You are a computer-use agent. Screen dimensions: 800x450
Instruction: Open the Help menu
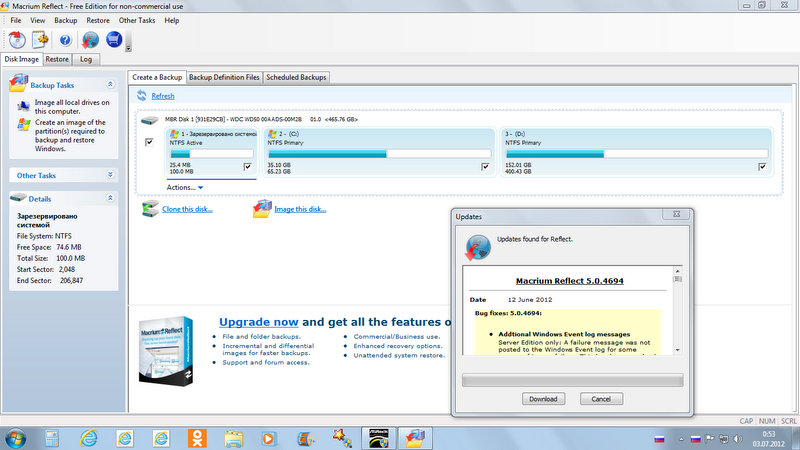171,20
